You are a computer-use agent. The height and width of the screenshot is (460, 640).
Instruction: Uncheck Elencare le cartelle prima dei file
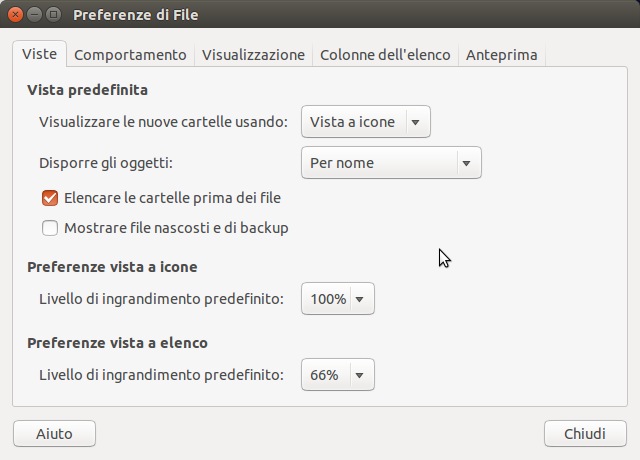tap(50, 198)
